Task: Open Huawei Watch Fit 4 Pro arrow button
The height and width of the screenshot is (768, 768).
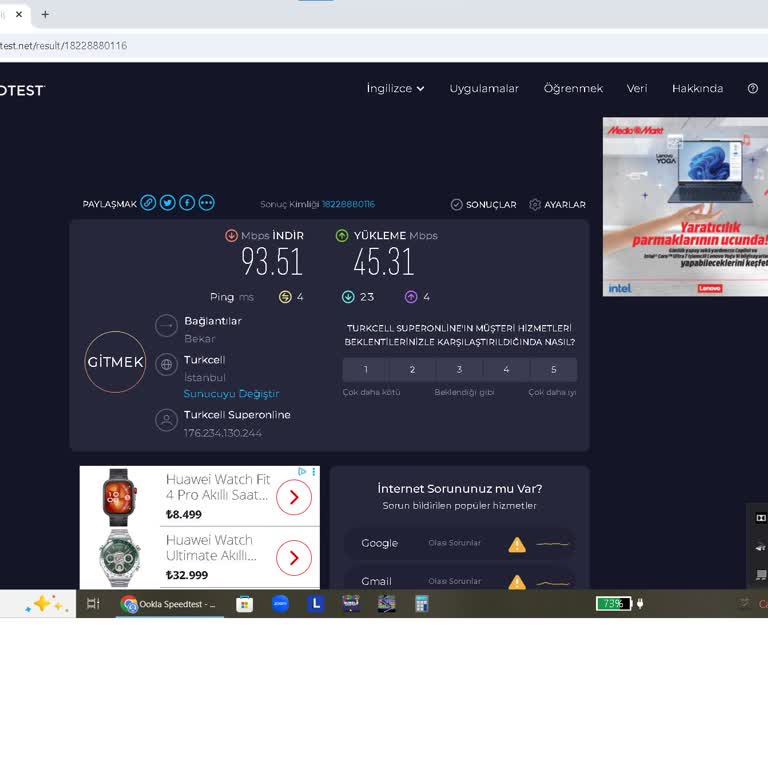Action: pyautogui.click(x=294, y=497)
